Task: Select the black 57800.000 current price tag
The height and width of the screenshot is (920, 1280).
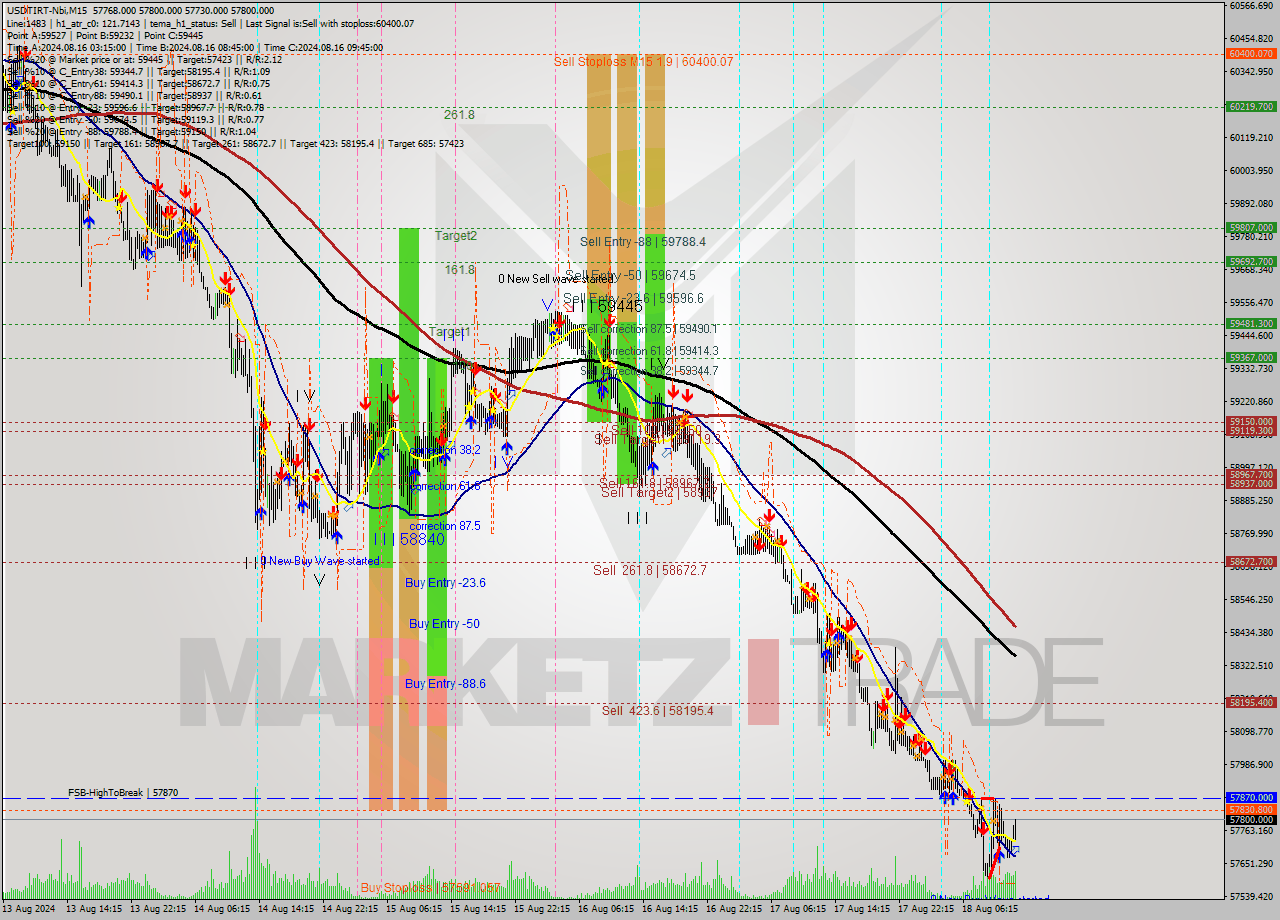Action: (1250, 819)
